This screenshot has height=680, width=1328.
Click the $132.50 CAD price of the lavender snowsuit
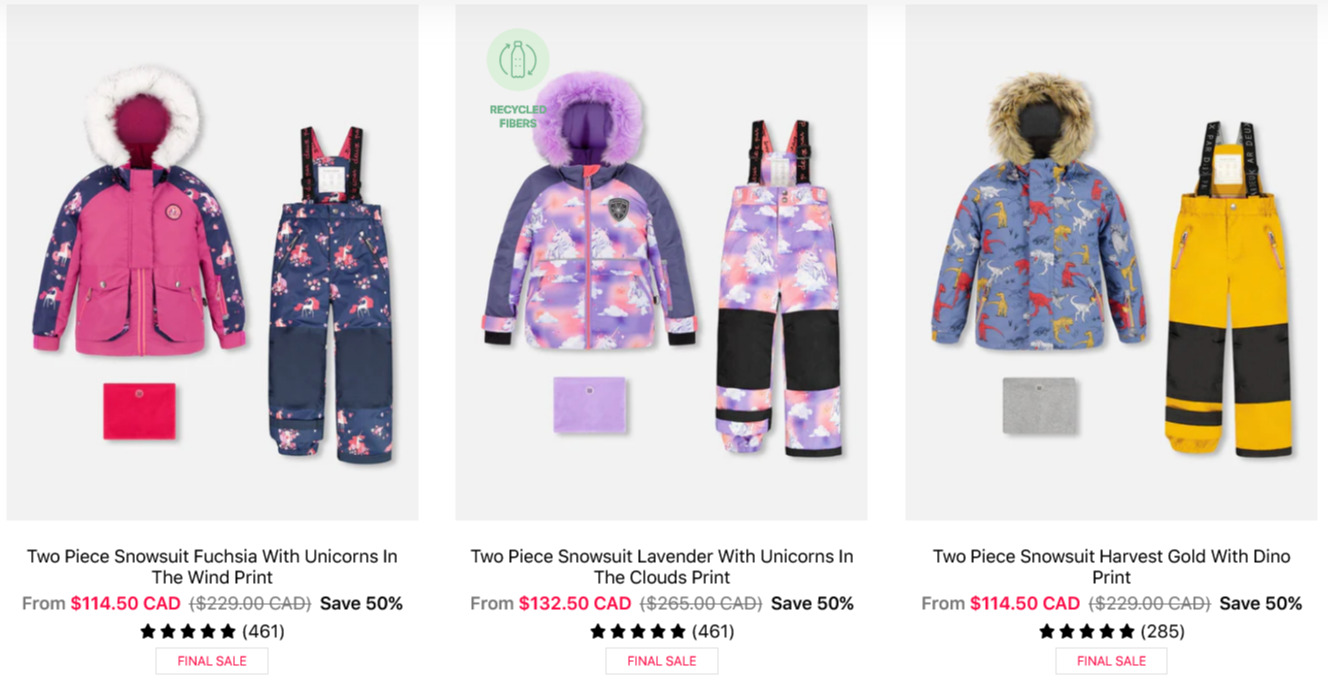click(x=575, y=604)
